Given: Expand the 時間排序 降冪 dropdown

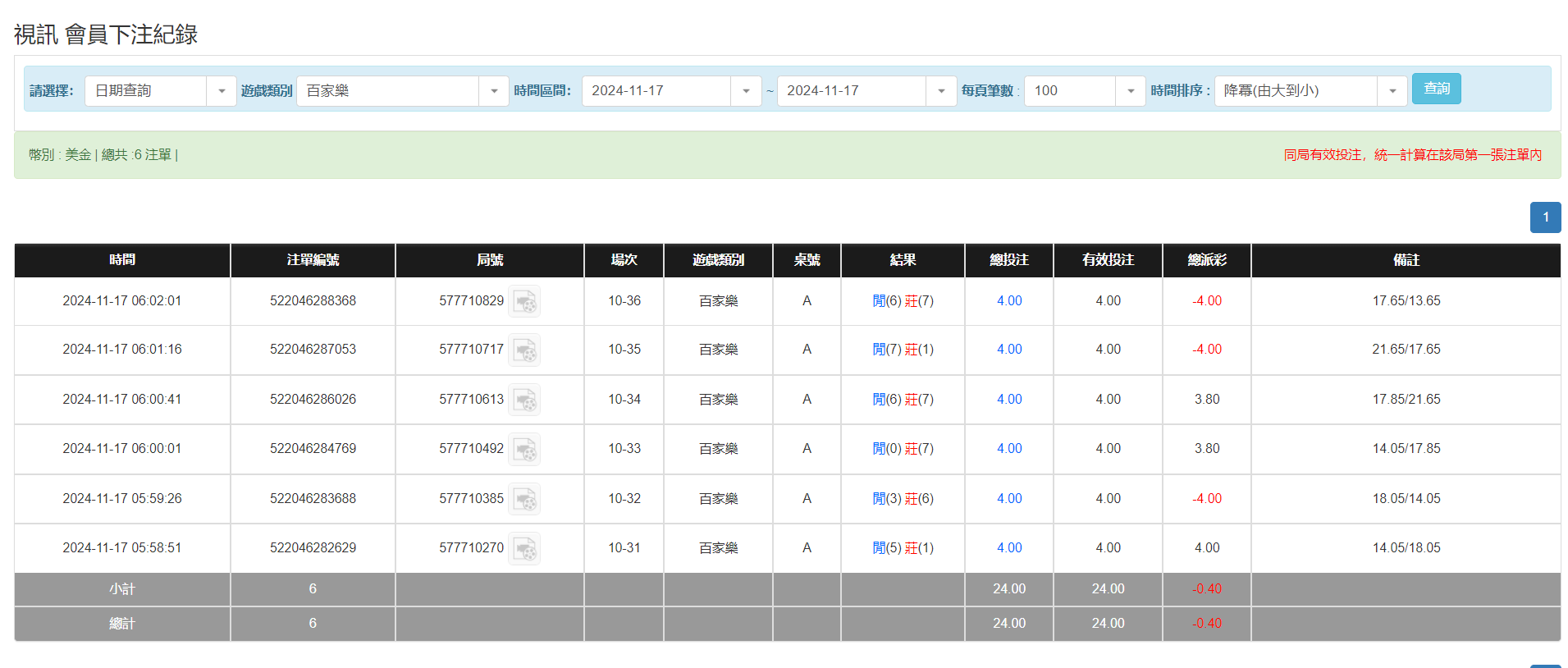Looking at the screenshot, I should (x=1392, y=91).
